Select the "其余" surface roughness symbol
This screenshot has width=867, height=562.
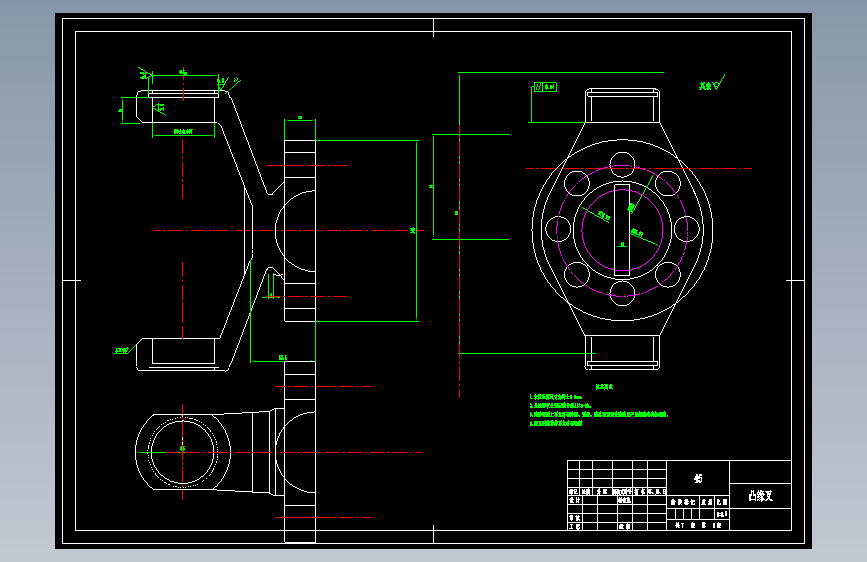tap(711, 84)
